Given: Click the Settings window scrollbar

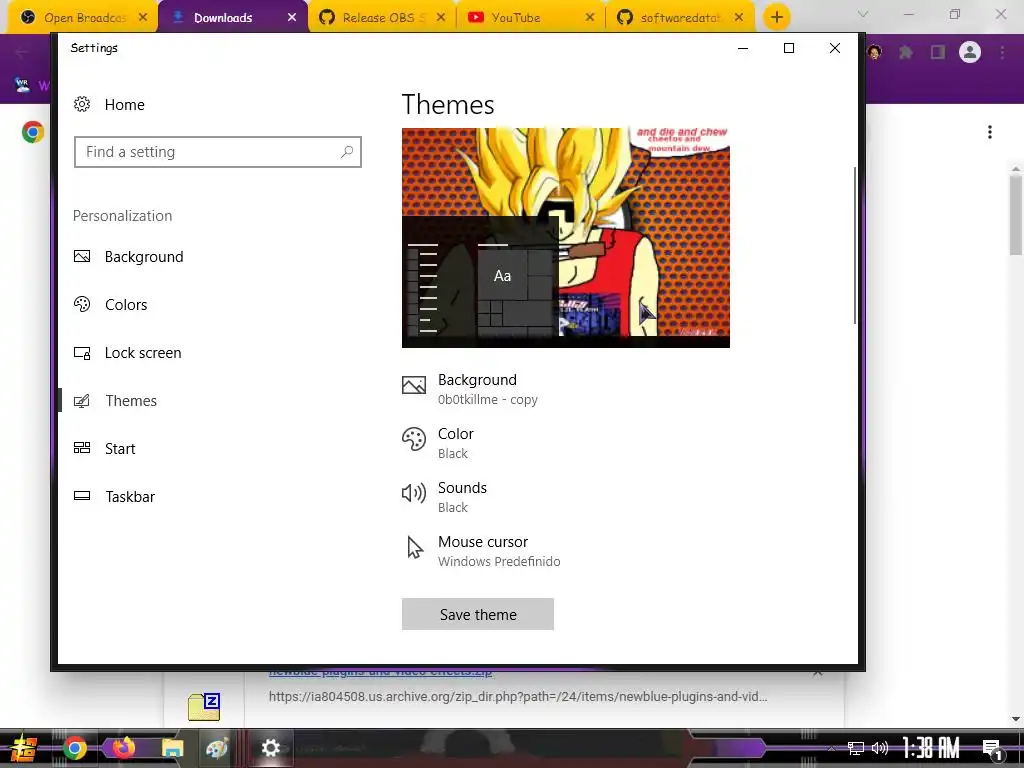Looking at the screenshot, I should (854, 246).
